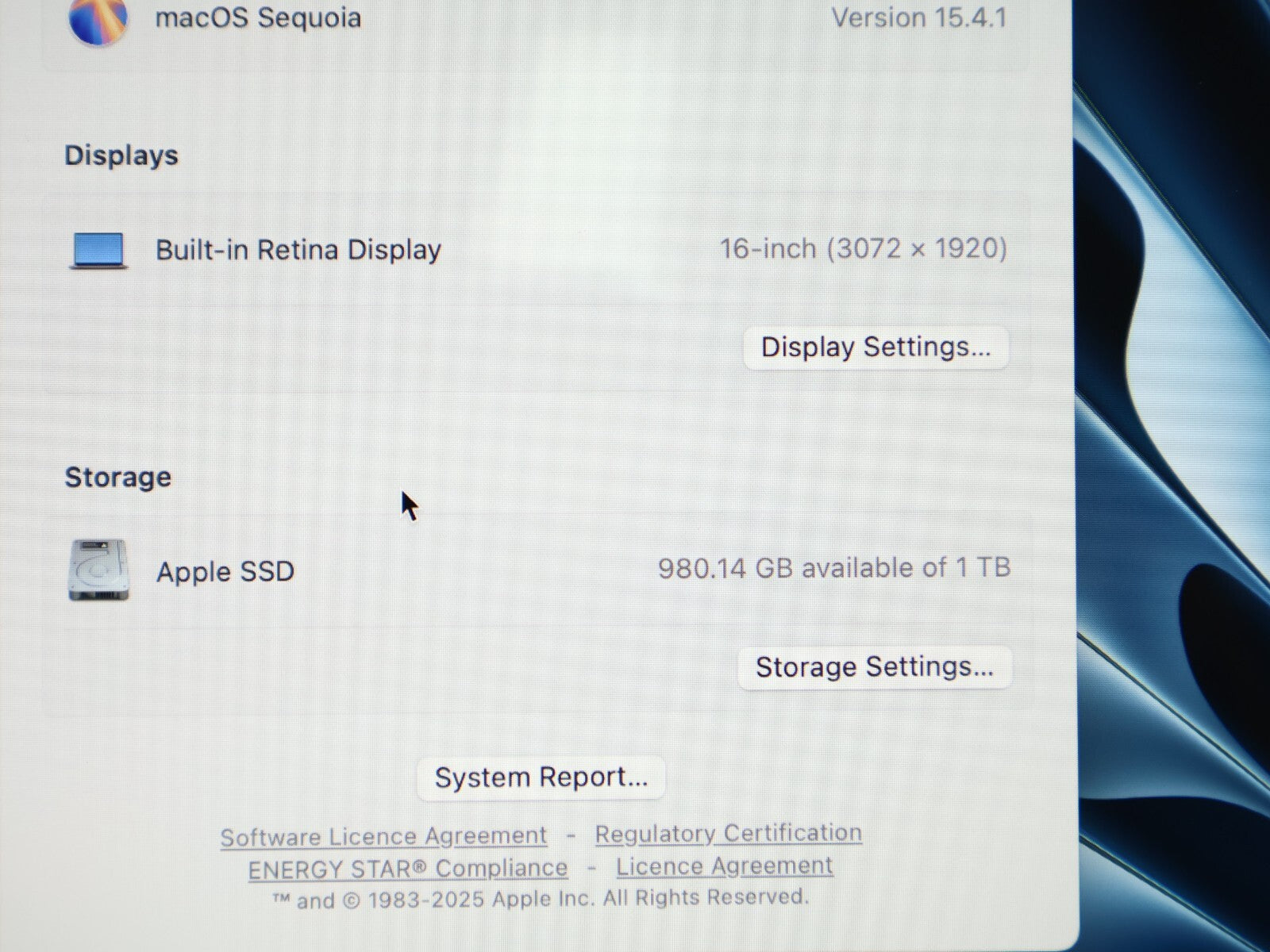This screenshot has height=952, width=1270.
Task: Click the '16-inch (3072 × 1920)' value
Action: [864, 249]
